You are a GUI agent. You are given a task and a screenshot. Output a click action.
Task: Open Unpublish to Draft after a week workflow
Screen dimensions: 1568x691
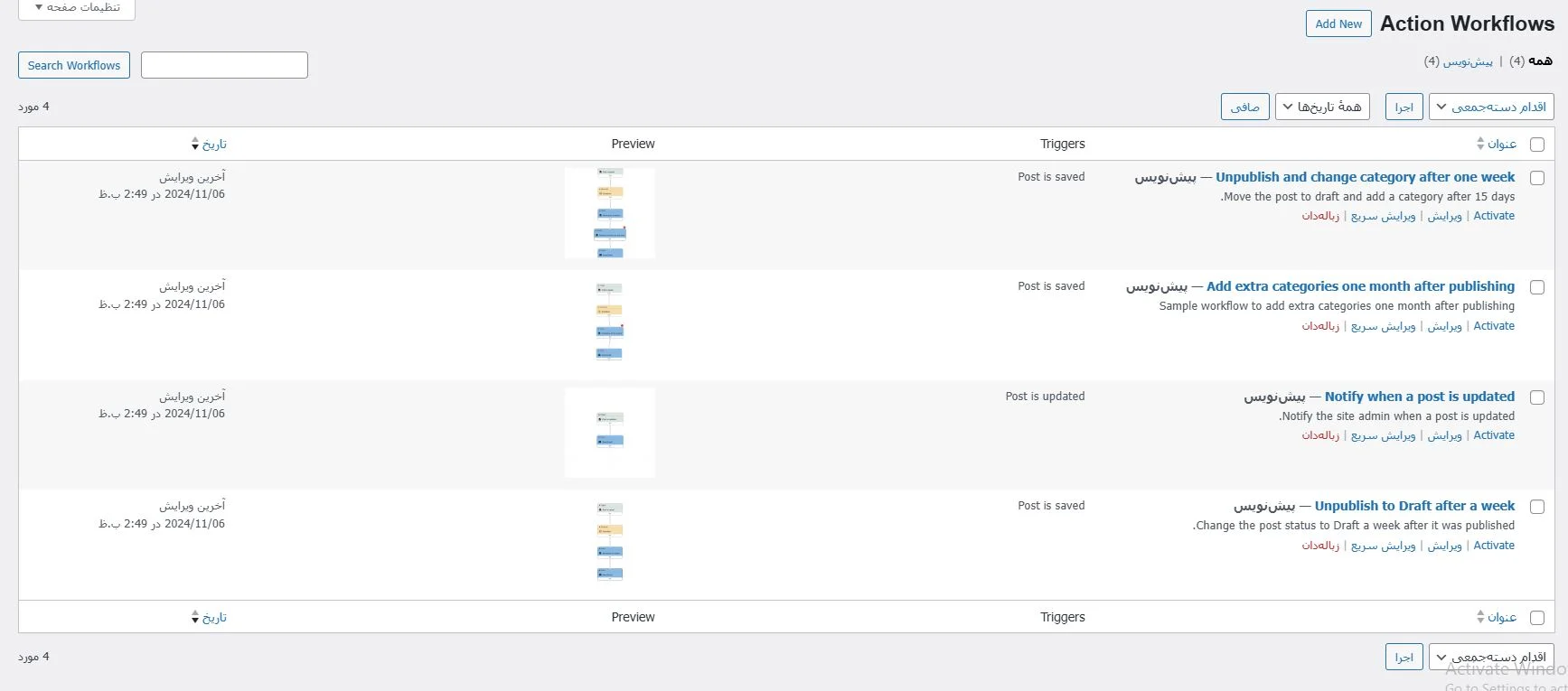1414,506
